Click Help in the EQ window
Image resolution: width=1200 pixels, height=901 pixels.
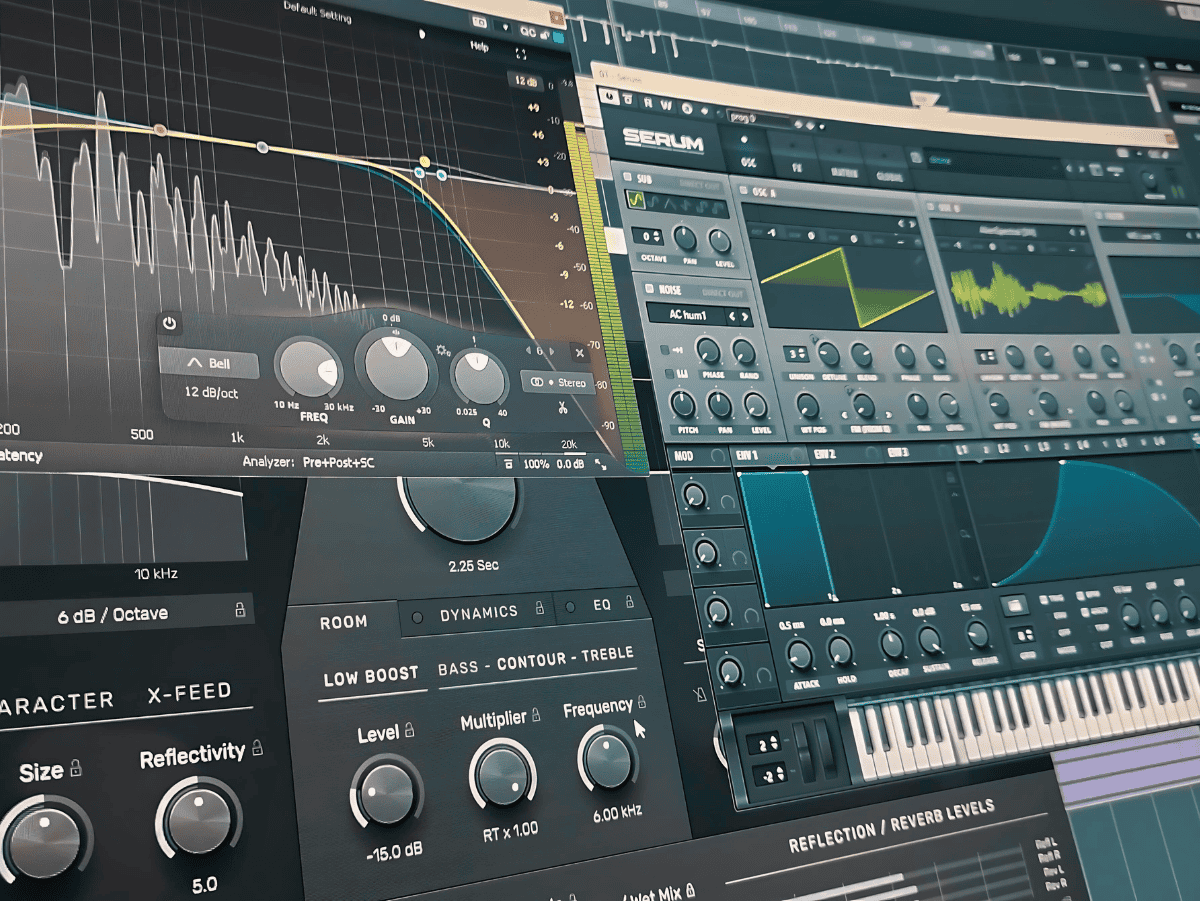pos(480,47)
